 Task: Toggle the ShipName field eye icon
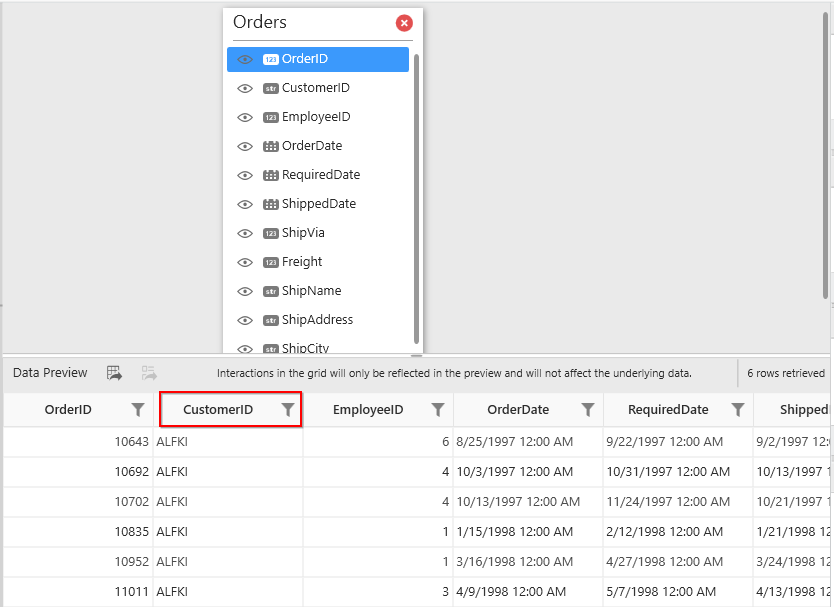point(245,291)
